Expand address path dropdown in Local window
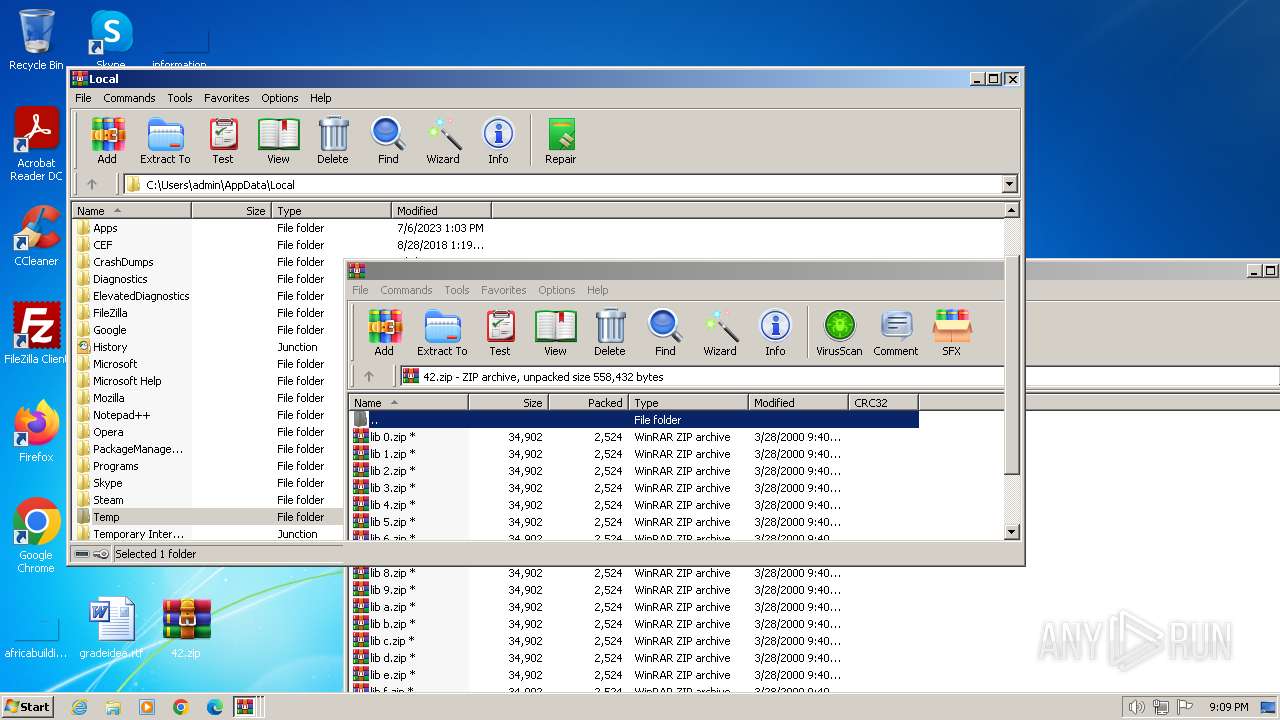The width and height of the screenshot is (1280, 720). pyautogui.click(x=1009, y=184)
